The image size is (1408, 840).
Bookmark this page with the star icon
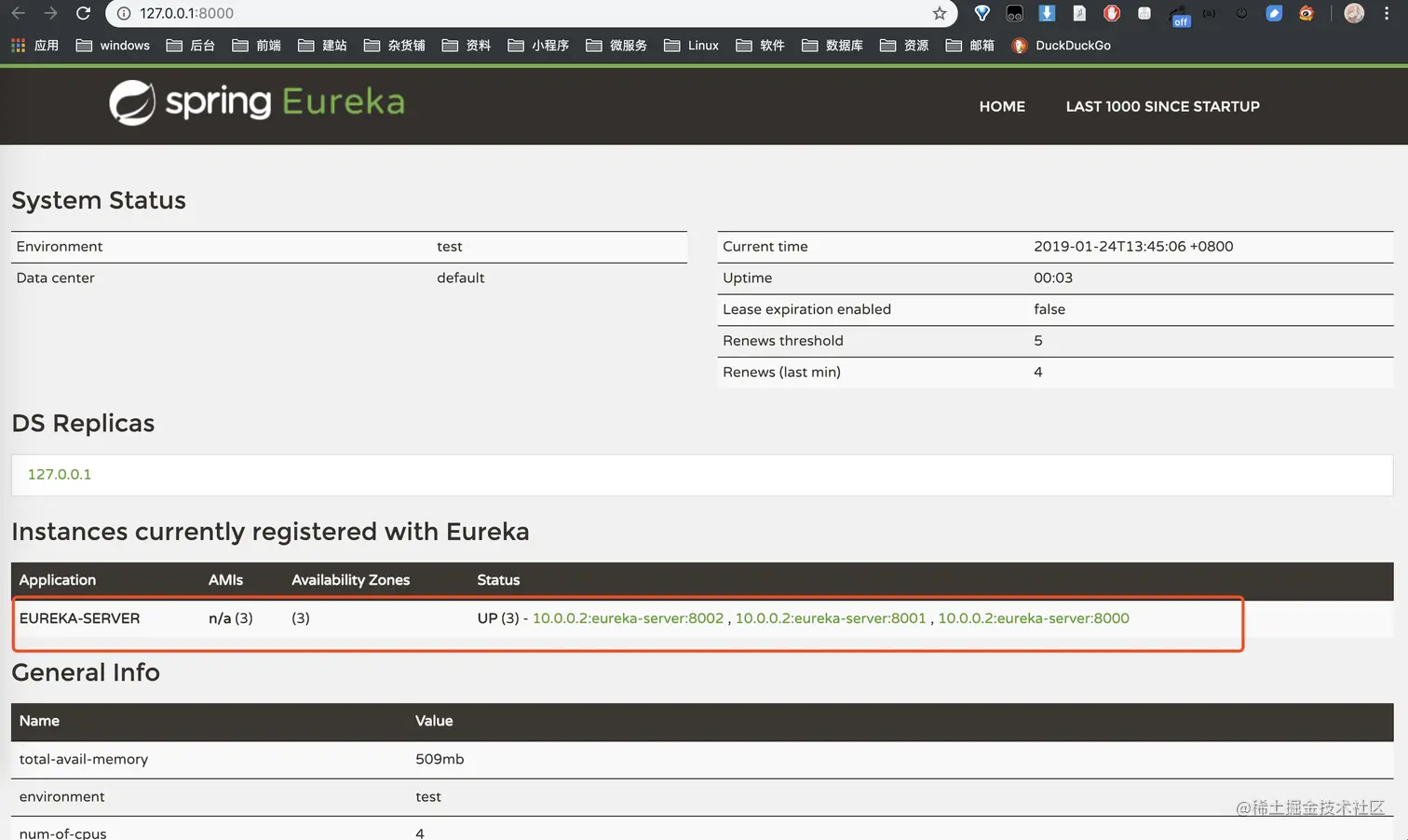click(x=940, y=13)
